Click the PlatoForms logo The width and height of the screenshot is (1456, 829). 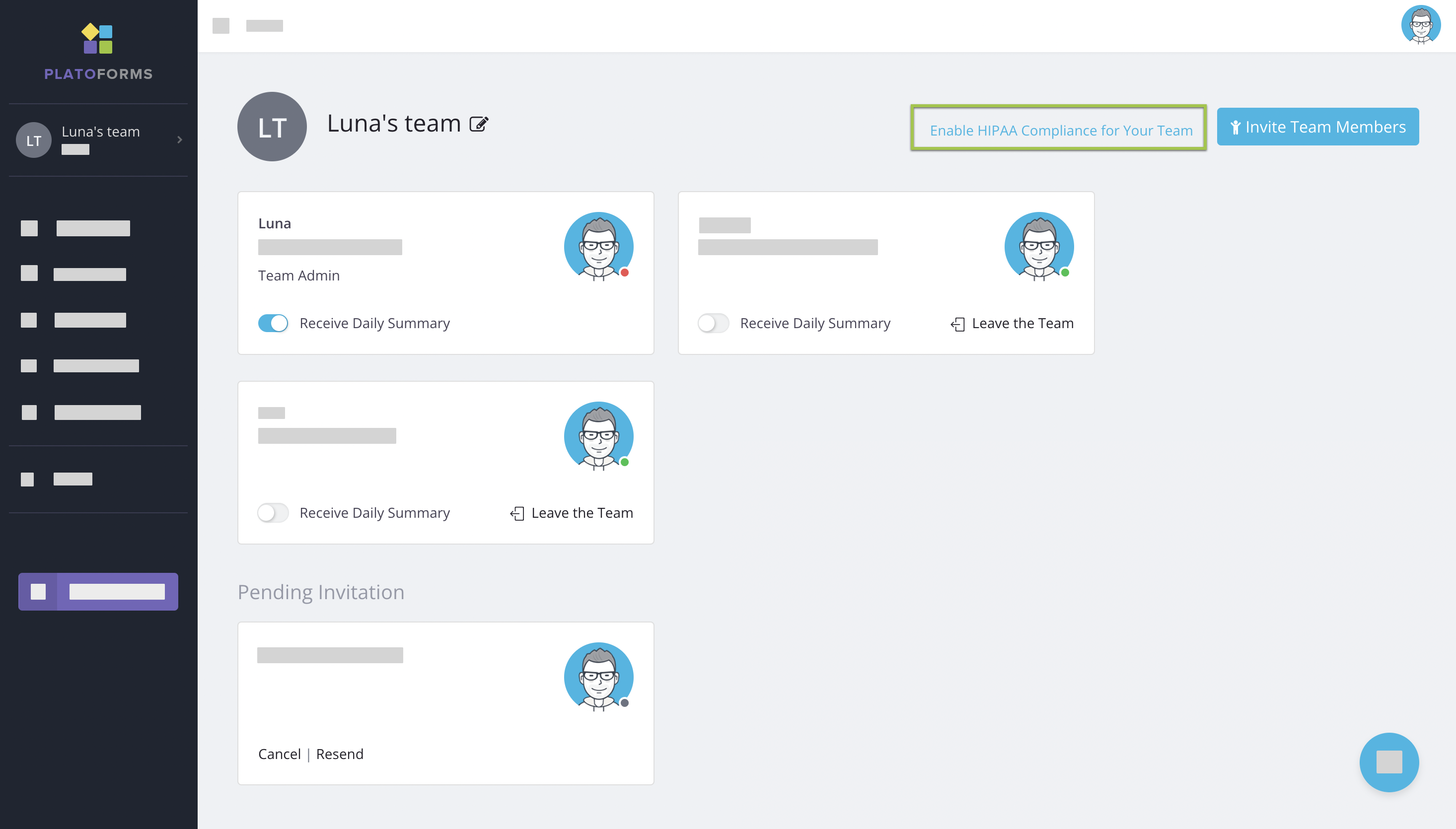98,52
